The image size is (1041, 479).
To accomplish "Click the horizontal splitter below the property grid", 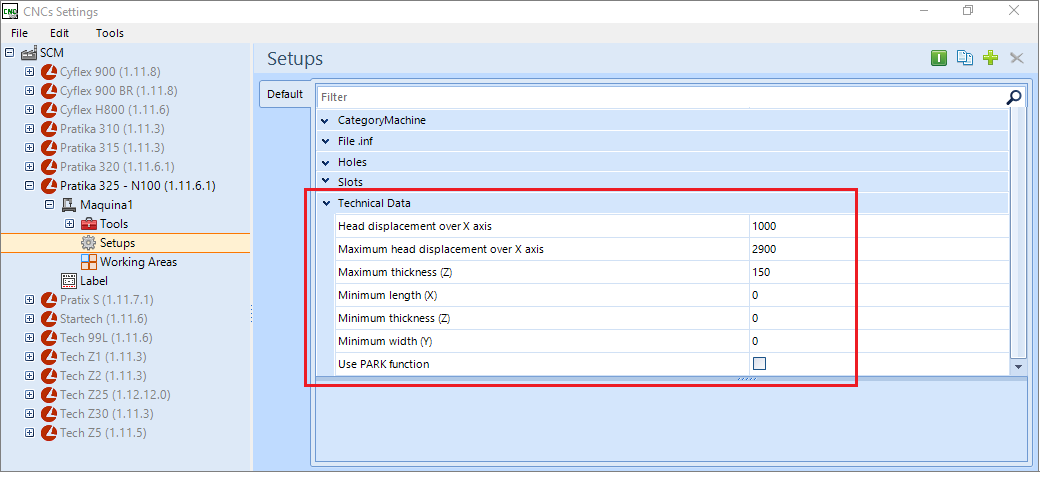I will (746, 379).
